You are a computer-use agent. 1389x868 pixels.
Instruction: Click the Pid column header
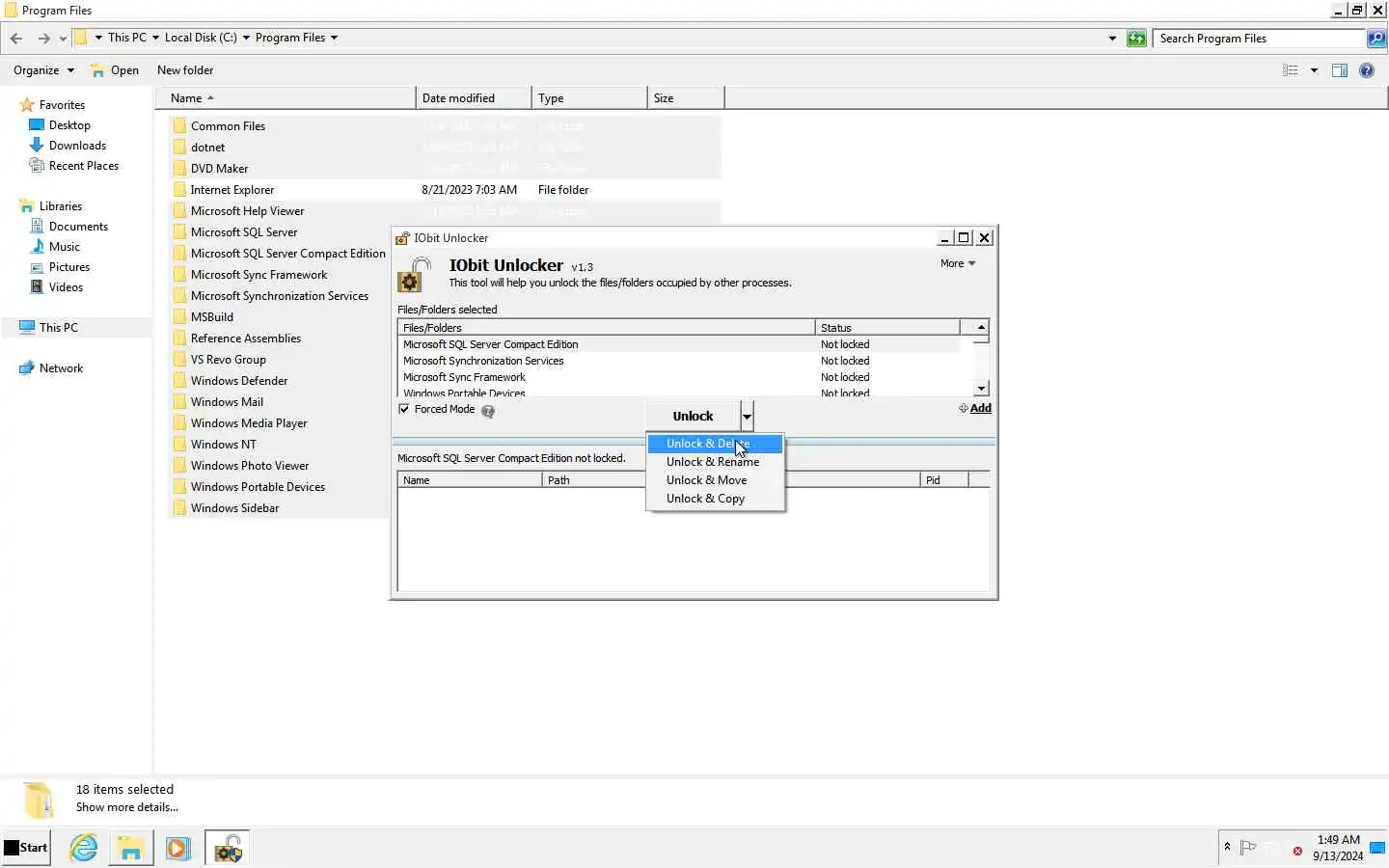coord(944,480)
